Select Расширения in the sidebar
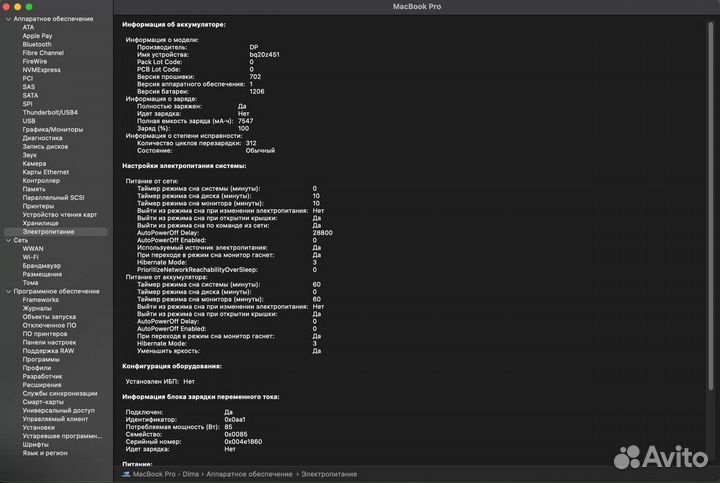Screen dimensions: 720x483 [x=42, y=385]
